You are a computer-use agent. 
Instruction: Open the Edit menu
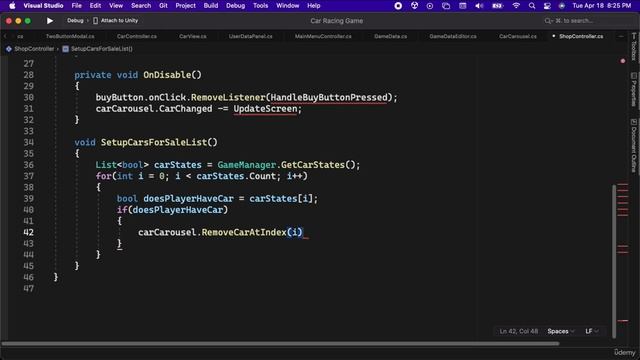click(95, 6)
